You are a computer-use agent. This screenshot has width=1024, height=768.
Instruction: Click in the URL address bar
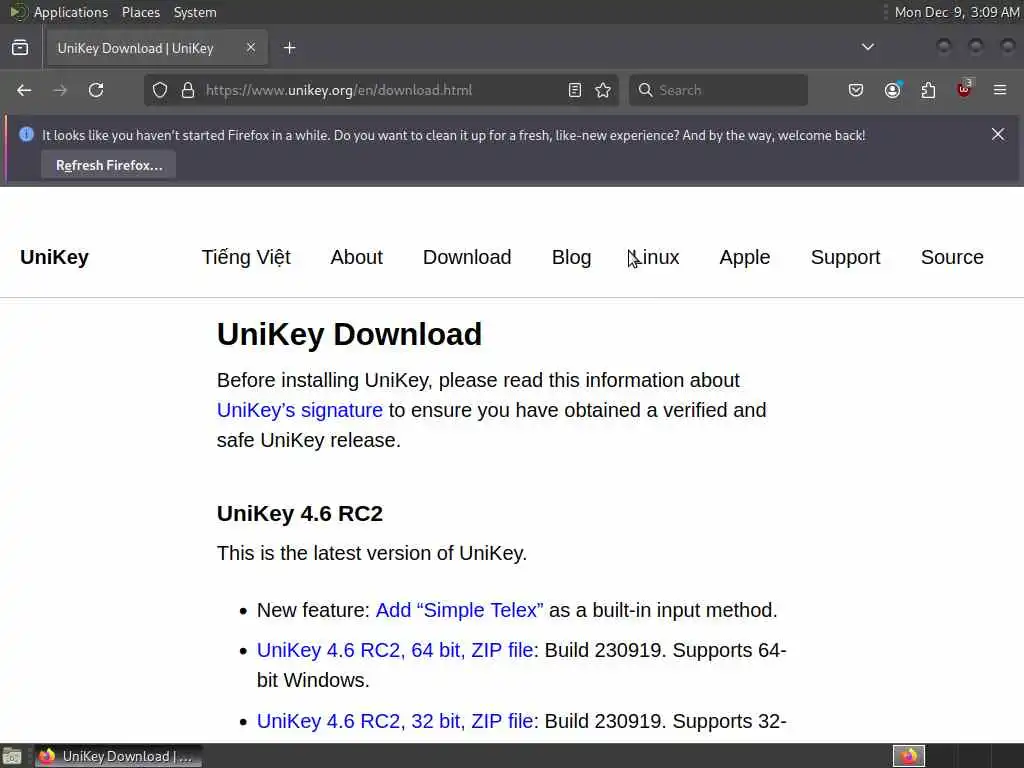382,90
